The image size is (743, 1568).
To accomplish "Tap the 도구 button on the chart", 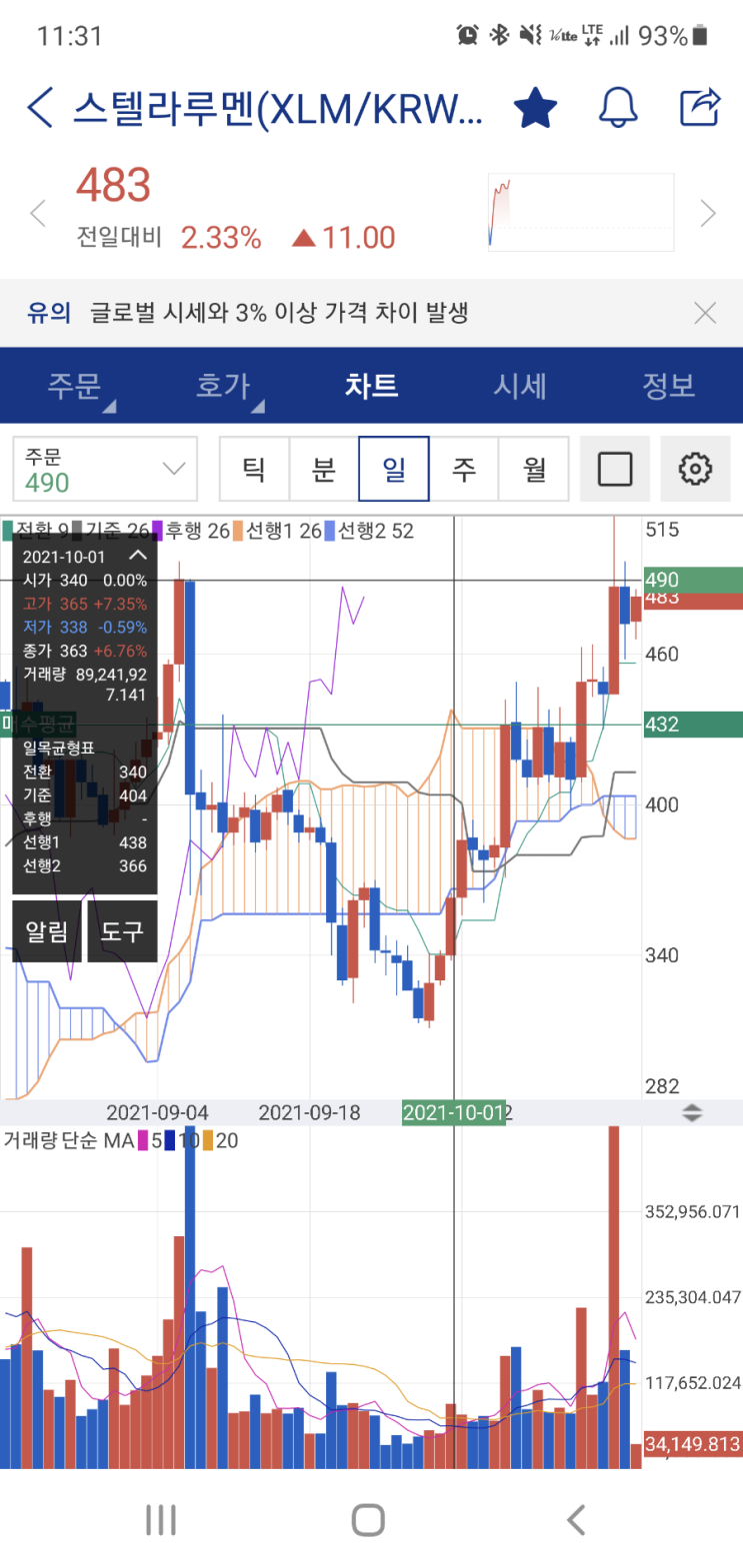I will (122, 931).
